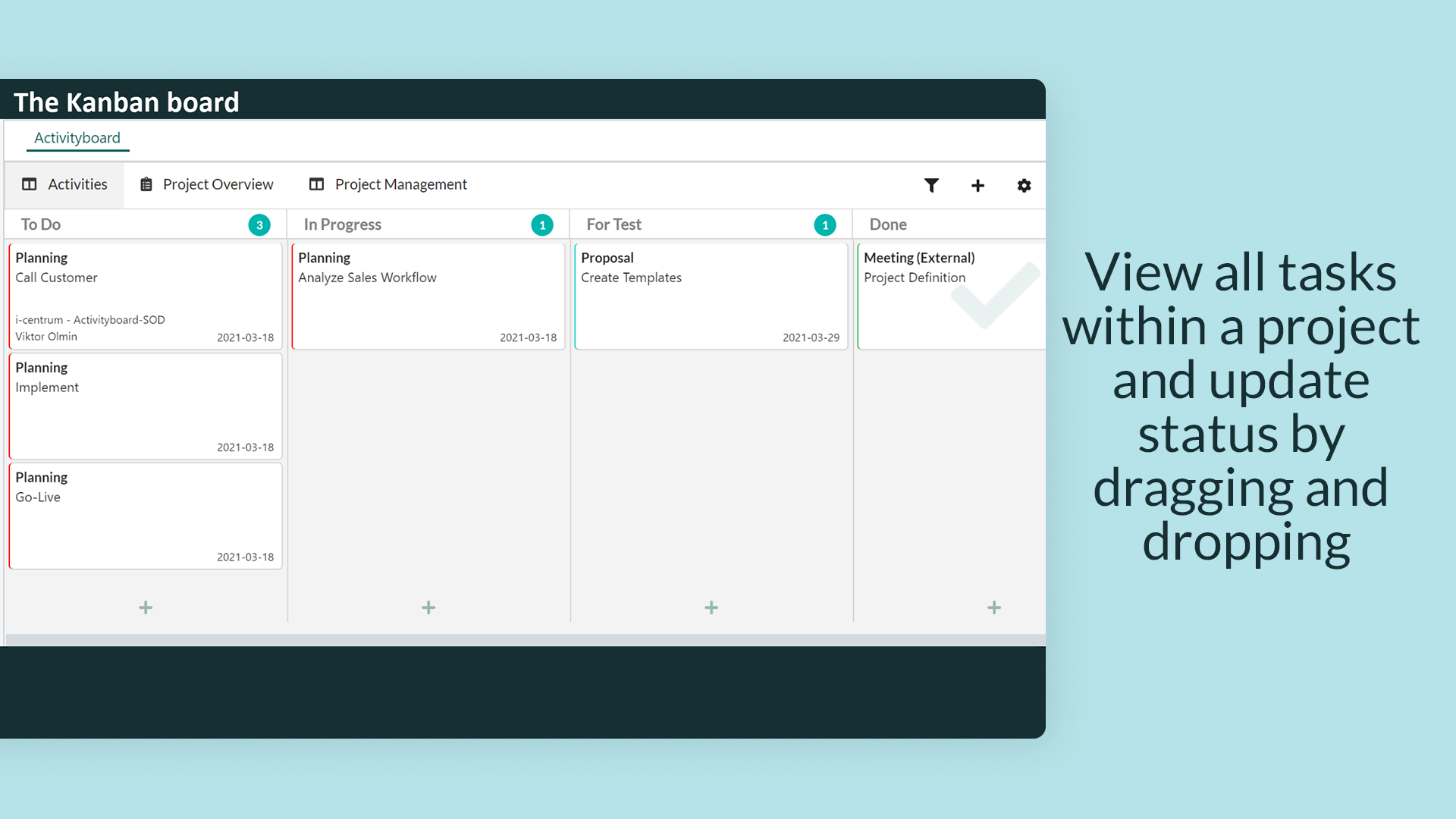Click add card button in In Progress column
The width and height of the screenshot is (1456, 819).
pyautogui.click(x=428, y=606)
